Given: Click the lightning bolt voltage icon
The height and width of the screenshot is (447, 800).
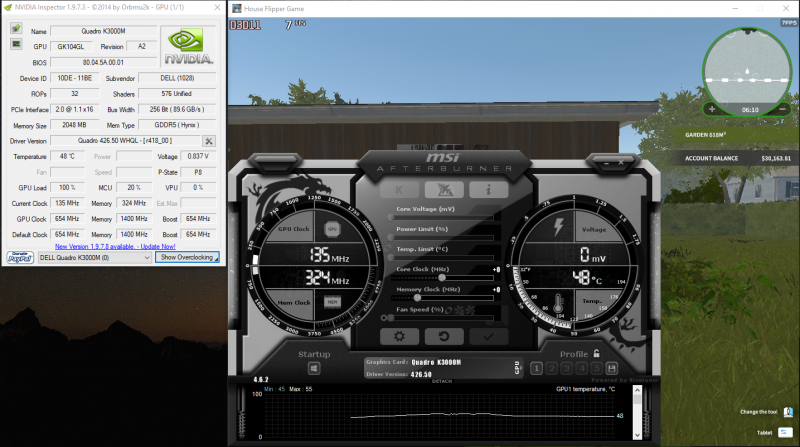Looking at the screenshot, I should click(558, 226).
